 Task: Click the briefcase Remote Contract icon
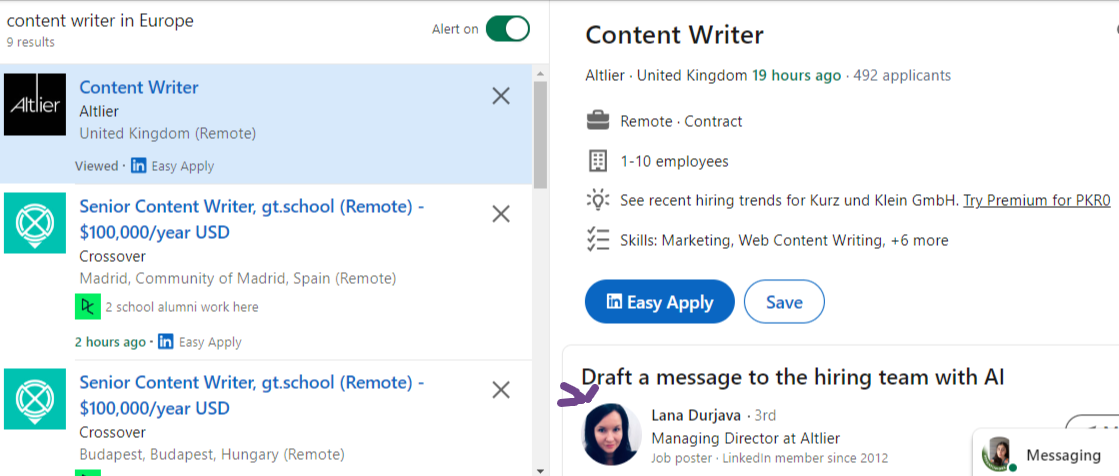(x=597, y=121)
